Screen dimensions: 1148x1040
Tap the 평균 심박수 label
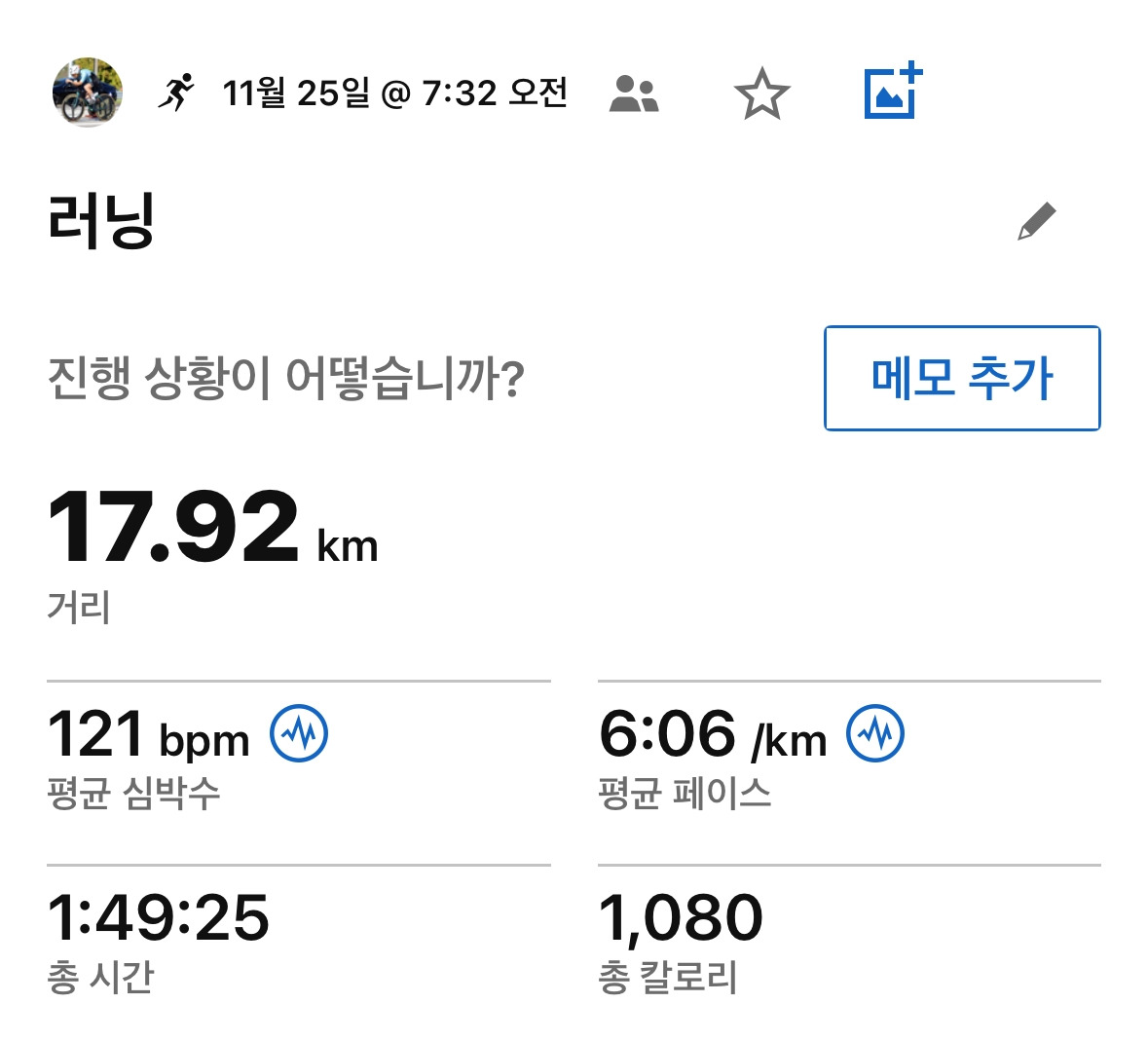click(133, 794)
